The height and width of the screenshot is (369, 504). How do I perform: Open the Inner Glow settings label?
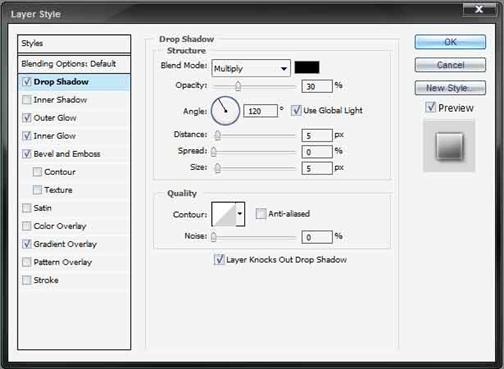tap(55, 136)
